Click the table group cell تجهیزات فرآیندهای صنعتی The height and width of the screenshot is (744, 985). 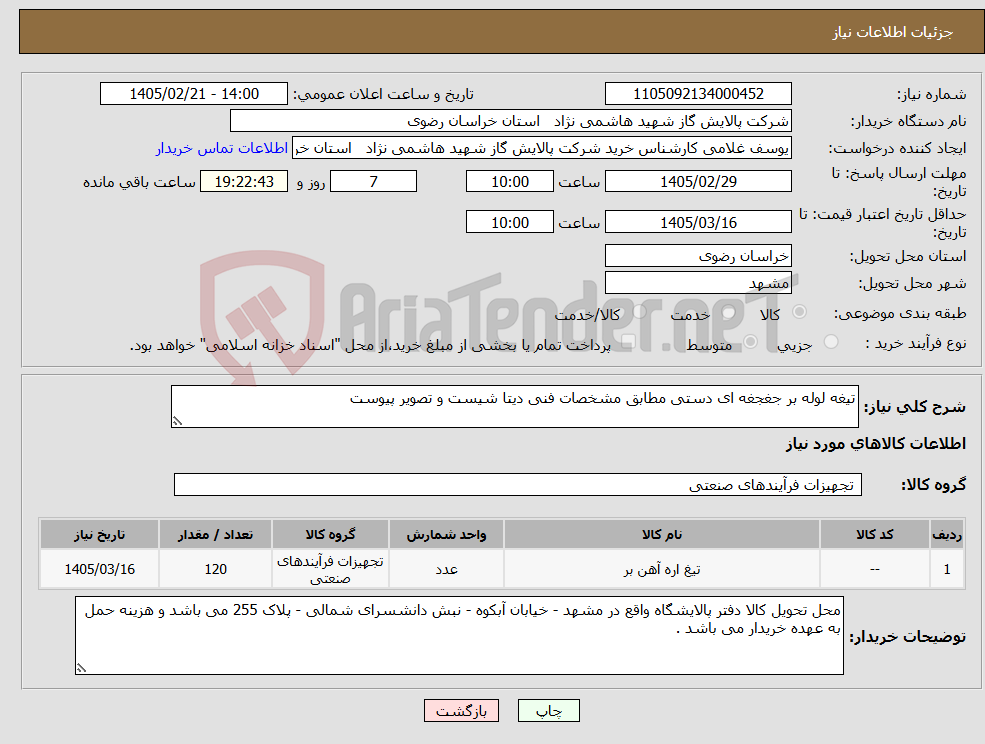point(330,569)
